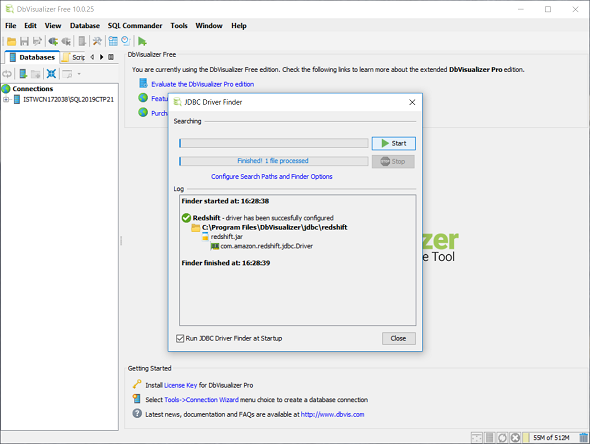The height and width of the screenshot is (444, 590).
Task: Click Close button in JDBC Driver Finder dialog
Action: pyautogui.click(x=398, y=338)
